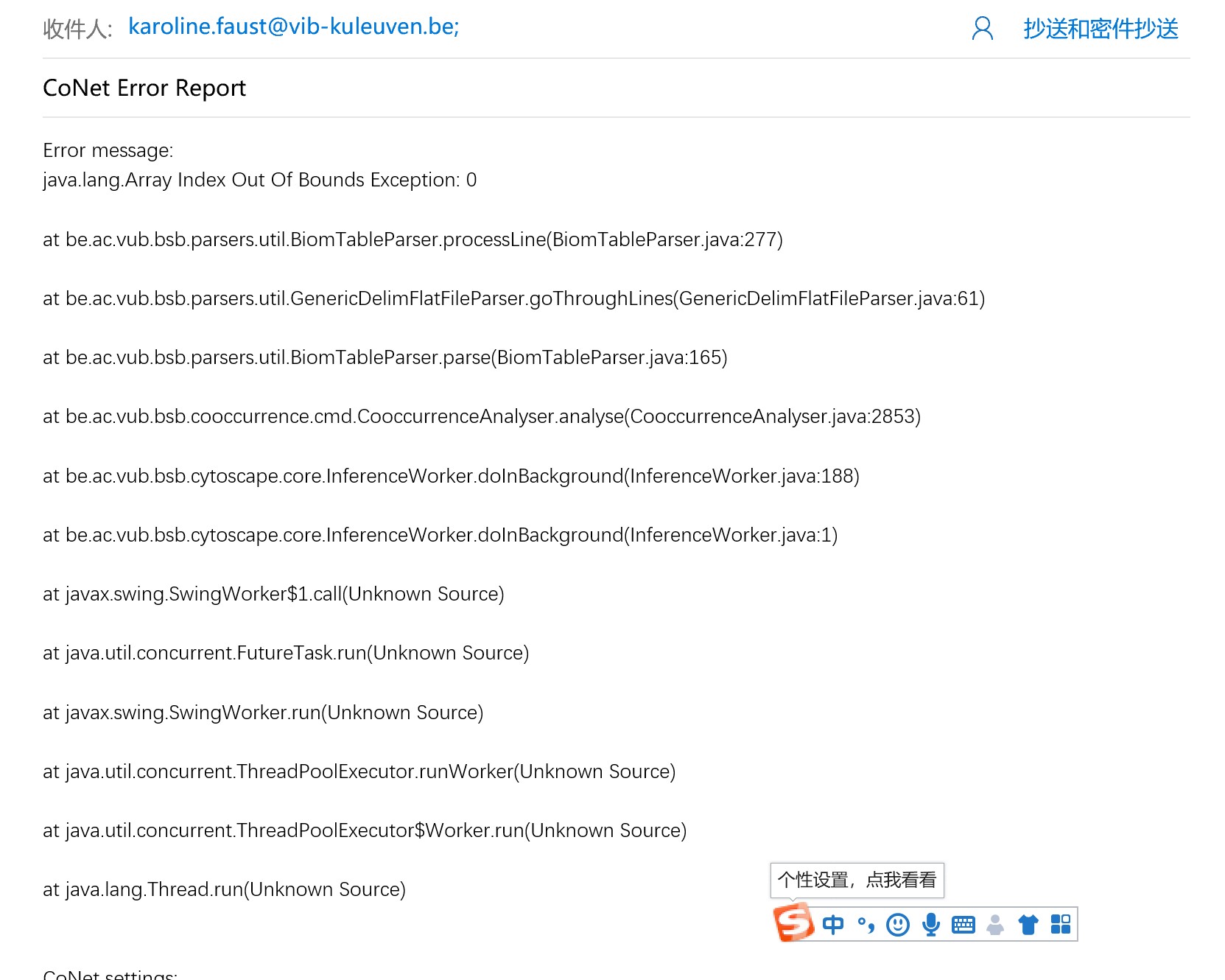Click the 个性设置，点我看看 tooltip
Viewport: 1225px width, 980px height.
[857, 880]
